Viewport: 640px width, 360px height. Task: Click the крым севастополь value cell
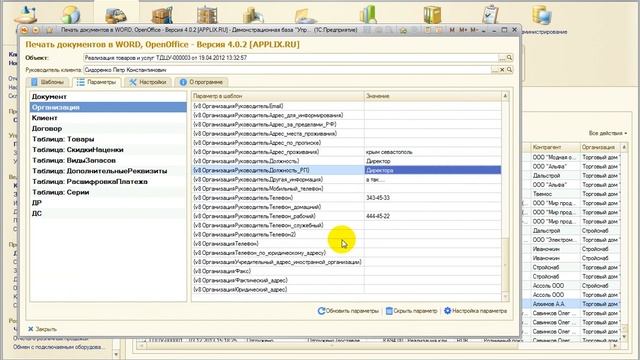click(x=433, y=152)
